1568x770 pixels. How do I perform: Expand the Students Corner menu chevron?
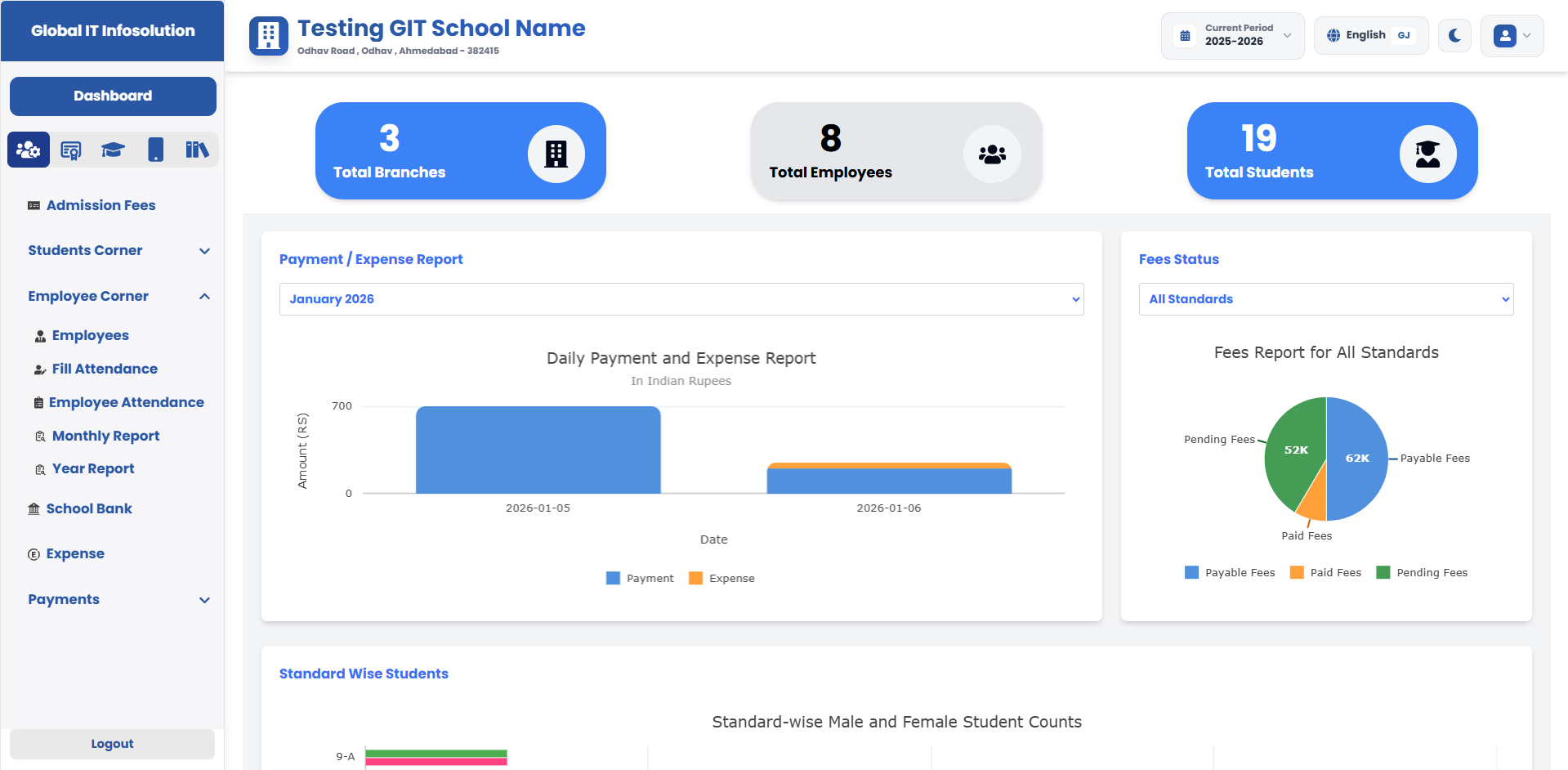click(204, 251)
